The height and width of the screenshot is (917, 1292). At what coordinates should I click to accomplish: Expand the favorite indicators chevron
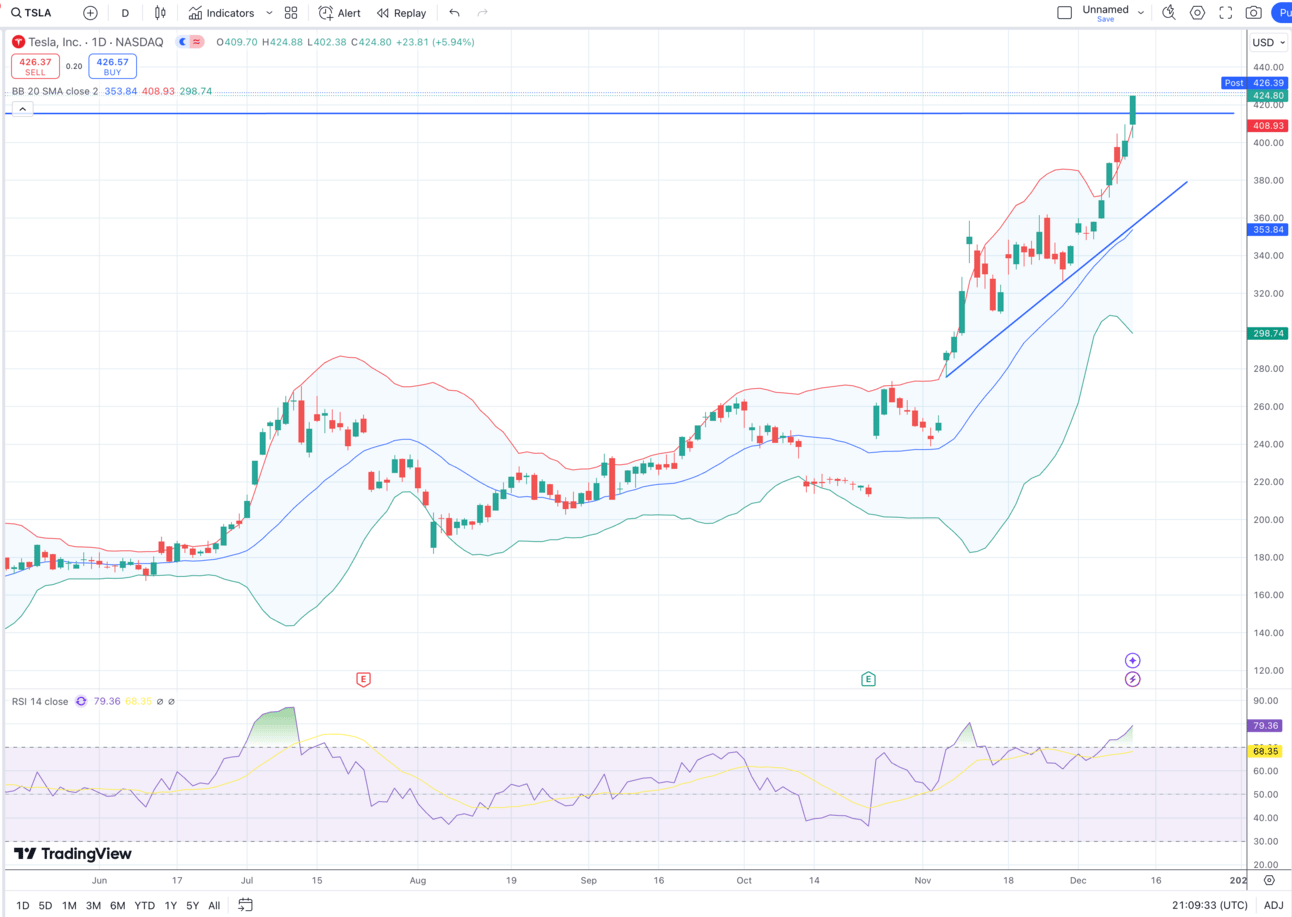click(x=269, y=13)
